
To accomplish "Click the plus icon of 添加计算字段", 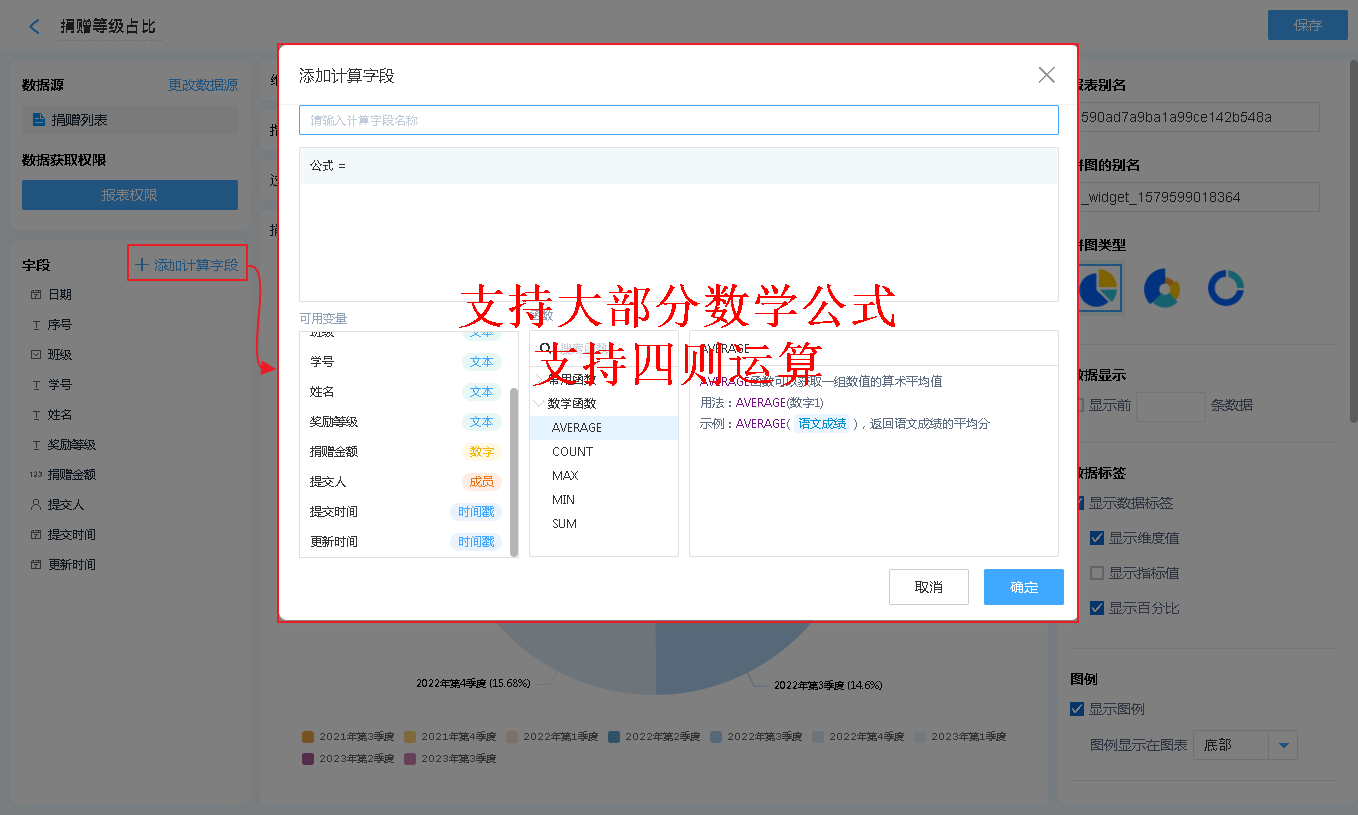I will [141, 265].
